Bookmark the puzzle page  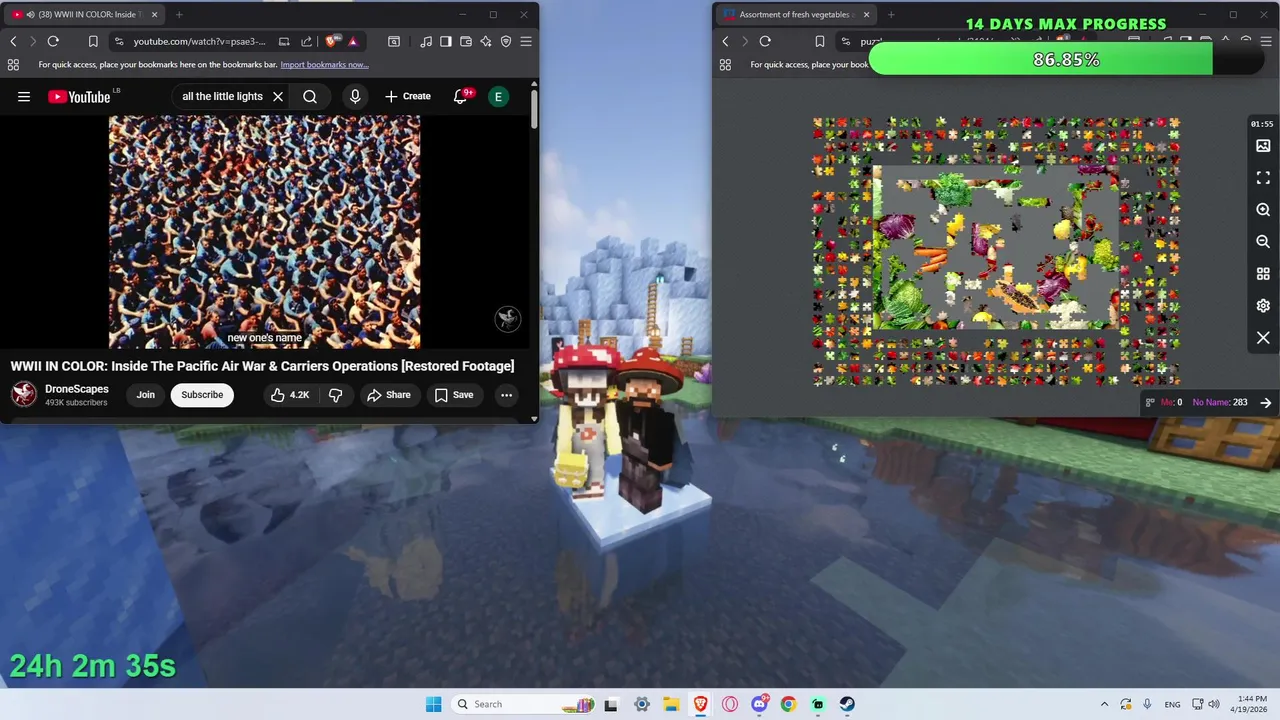(819, 41)
